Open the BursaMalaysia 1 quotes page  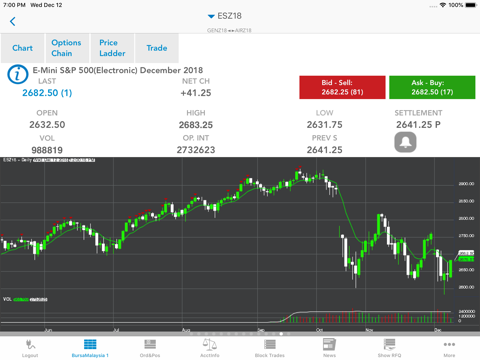pos(90,348)
